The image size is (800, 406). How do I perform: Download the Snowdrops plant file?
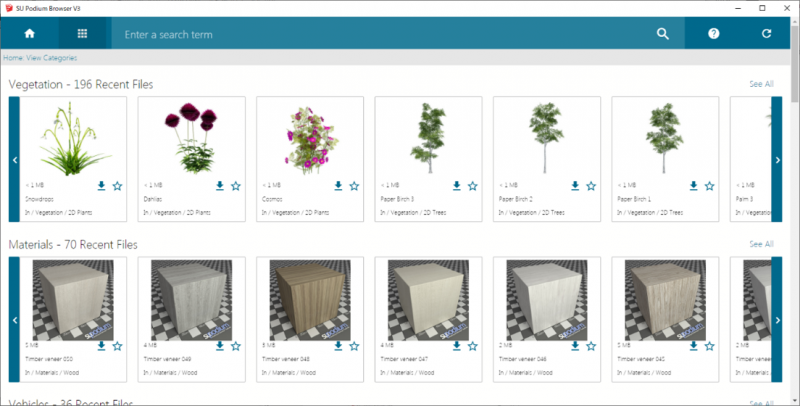pos(101,186)
